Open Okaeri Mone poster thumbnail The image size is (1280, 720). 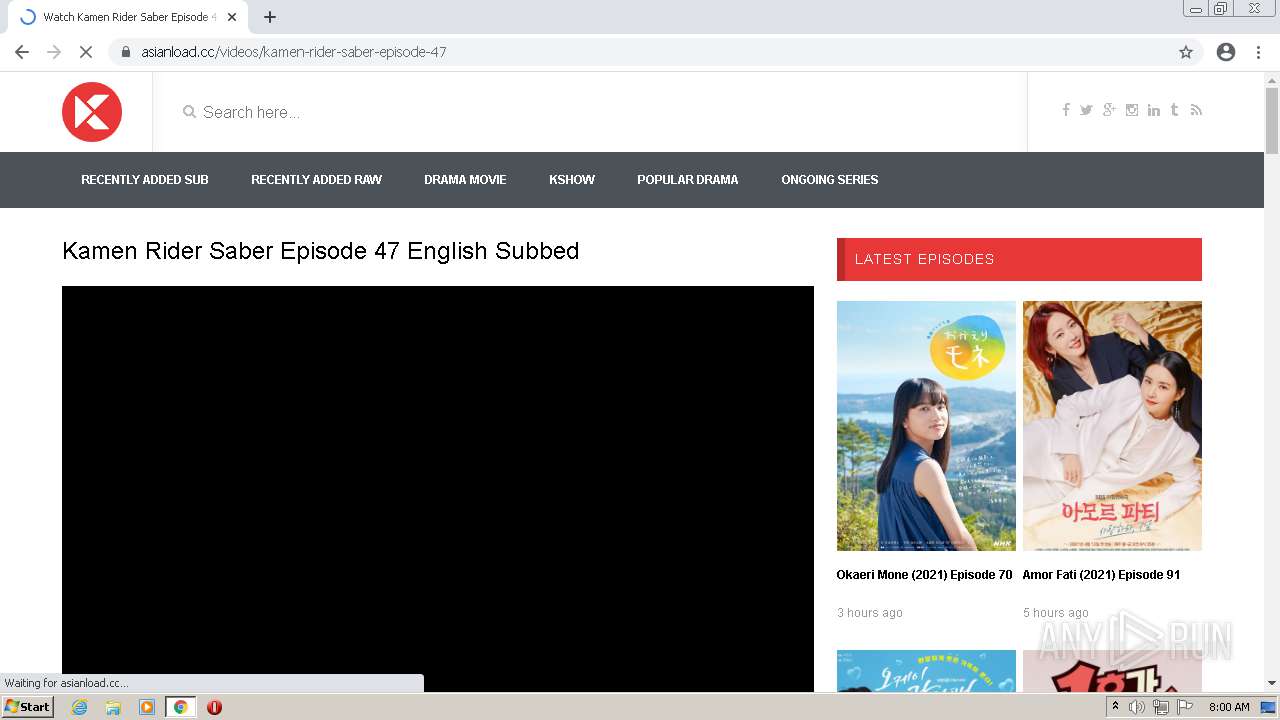(x=926, y=426)
